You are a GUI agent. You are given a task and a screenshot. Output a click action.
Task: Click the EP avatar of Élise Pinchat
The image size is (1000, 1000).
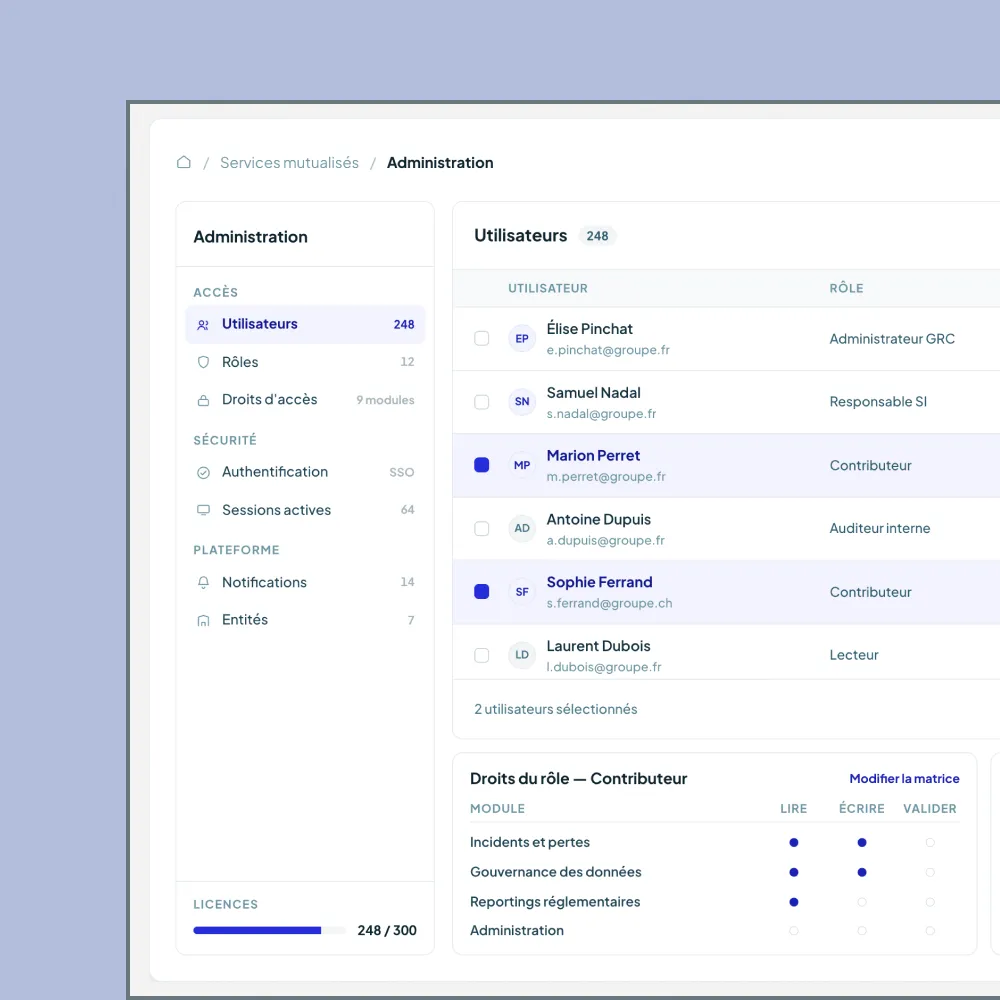point(522,338)
